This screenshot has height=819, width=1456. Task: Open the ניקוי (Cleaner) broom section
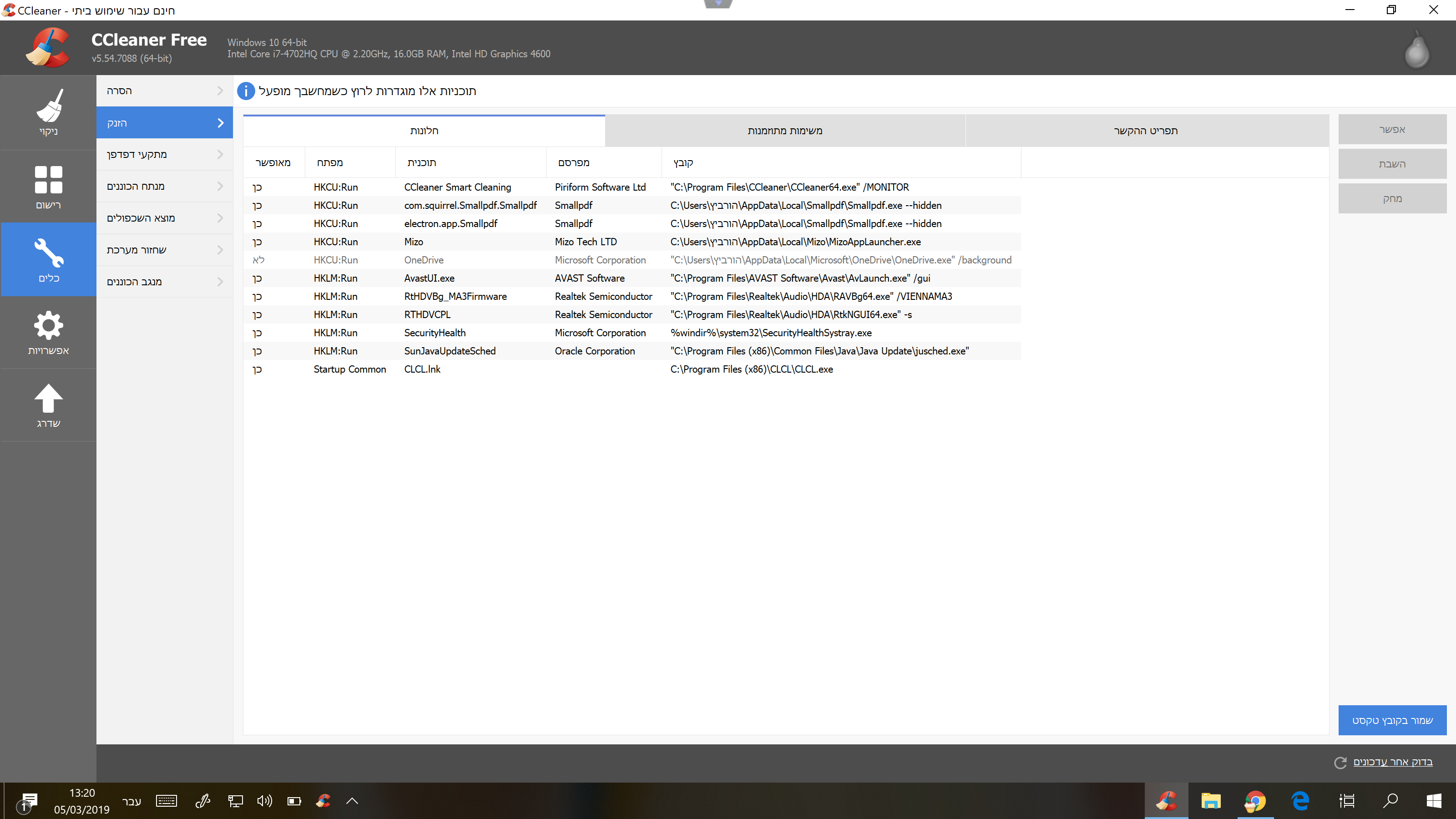point(48,112)
